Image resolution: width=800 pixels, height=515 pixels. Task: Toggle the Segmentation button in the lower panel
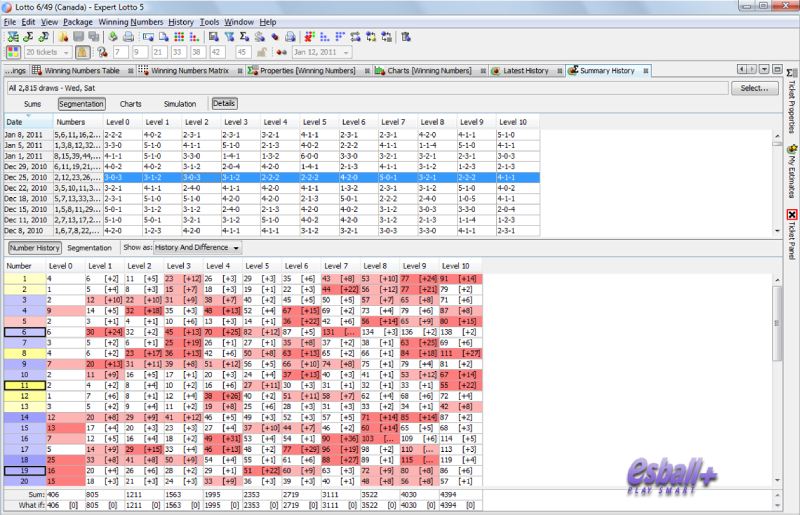pos(89,248)
